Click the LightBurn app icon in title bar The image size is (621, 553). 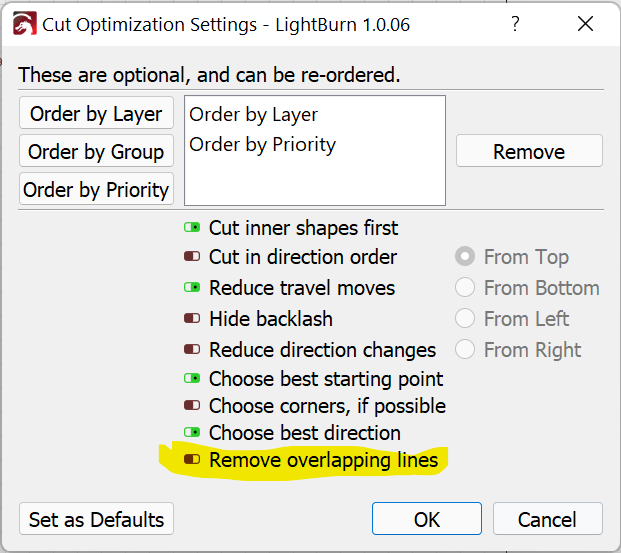pyautogui.click(x=25, y=23)
